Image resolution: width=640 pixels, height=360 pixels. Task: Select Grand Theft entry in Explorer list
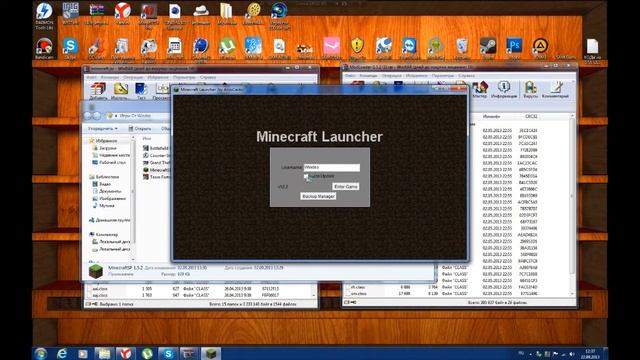(x=156, y=162)
